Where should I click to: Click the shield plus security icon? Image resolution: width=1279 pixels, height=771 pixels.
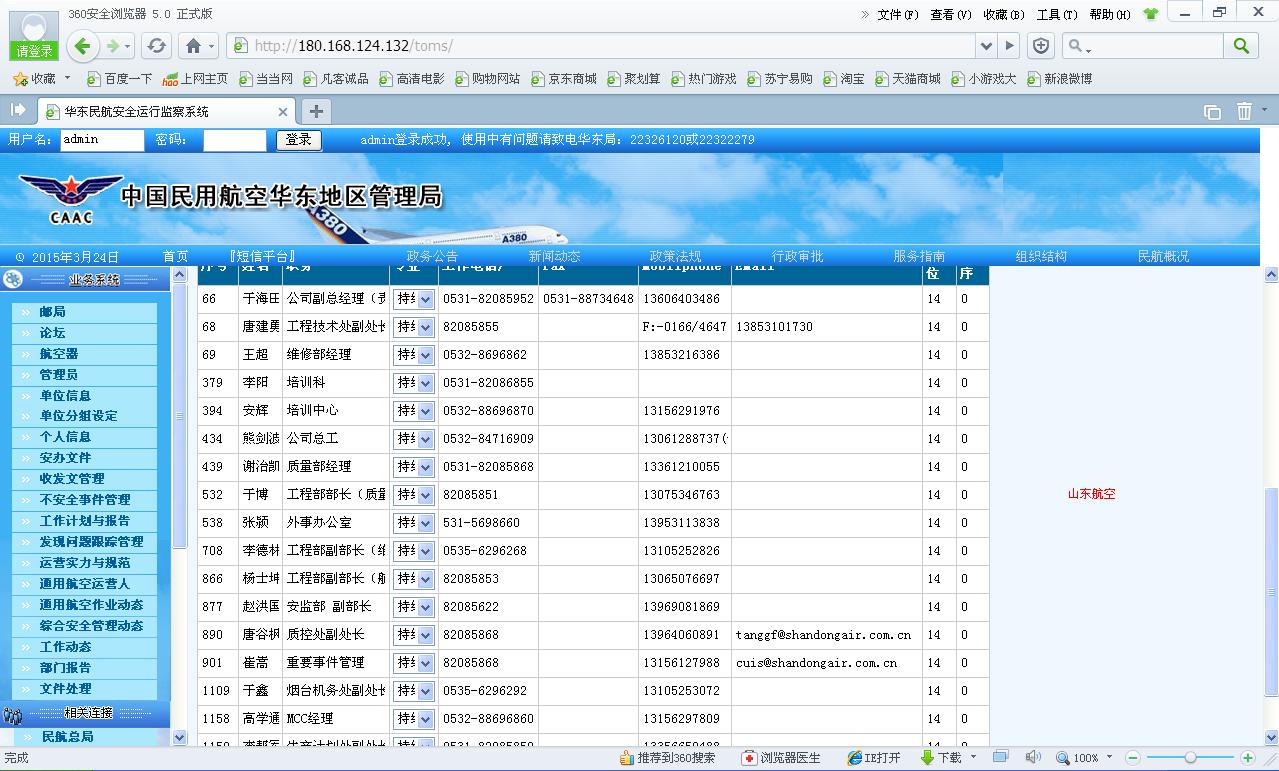click(1041, 46)
